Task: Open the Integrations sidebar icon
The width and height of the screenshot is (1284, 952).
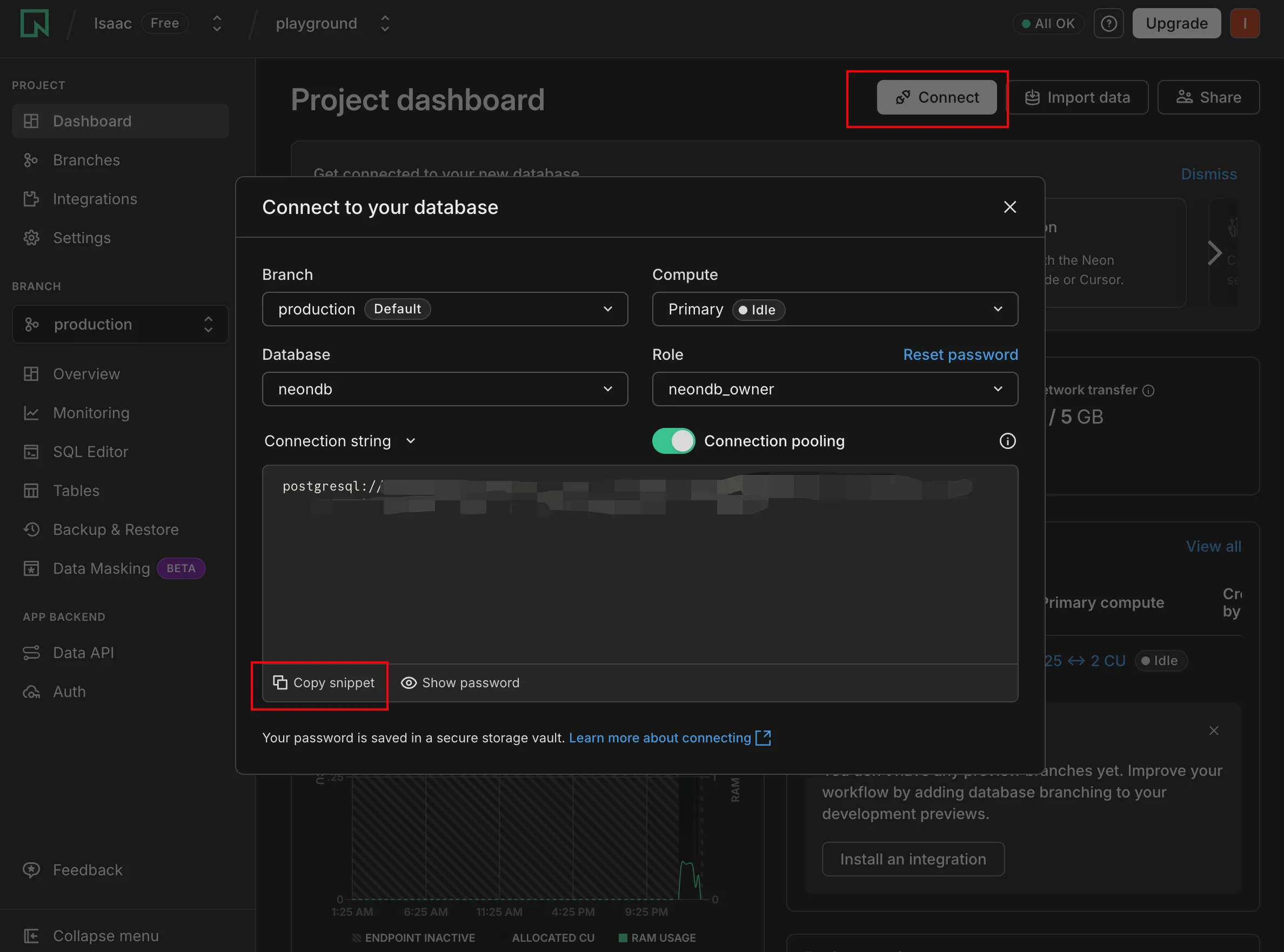Action: pyautogui.click(x=32, y=199)
